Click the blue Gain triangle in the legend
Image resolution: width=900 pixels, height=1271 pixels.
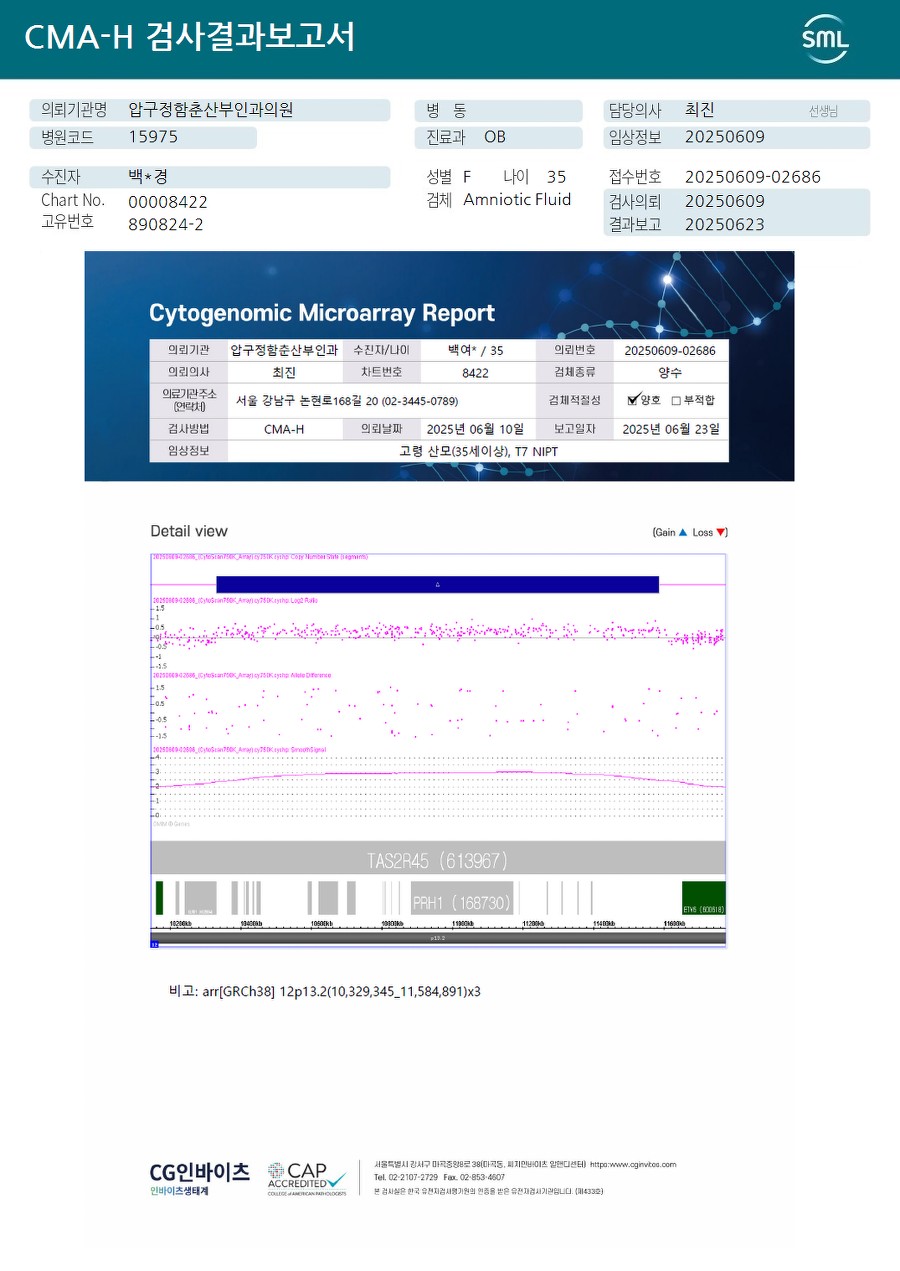(x=683, y=532)
